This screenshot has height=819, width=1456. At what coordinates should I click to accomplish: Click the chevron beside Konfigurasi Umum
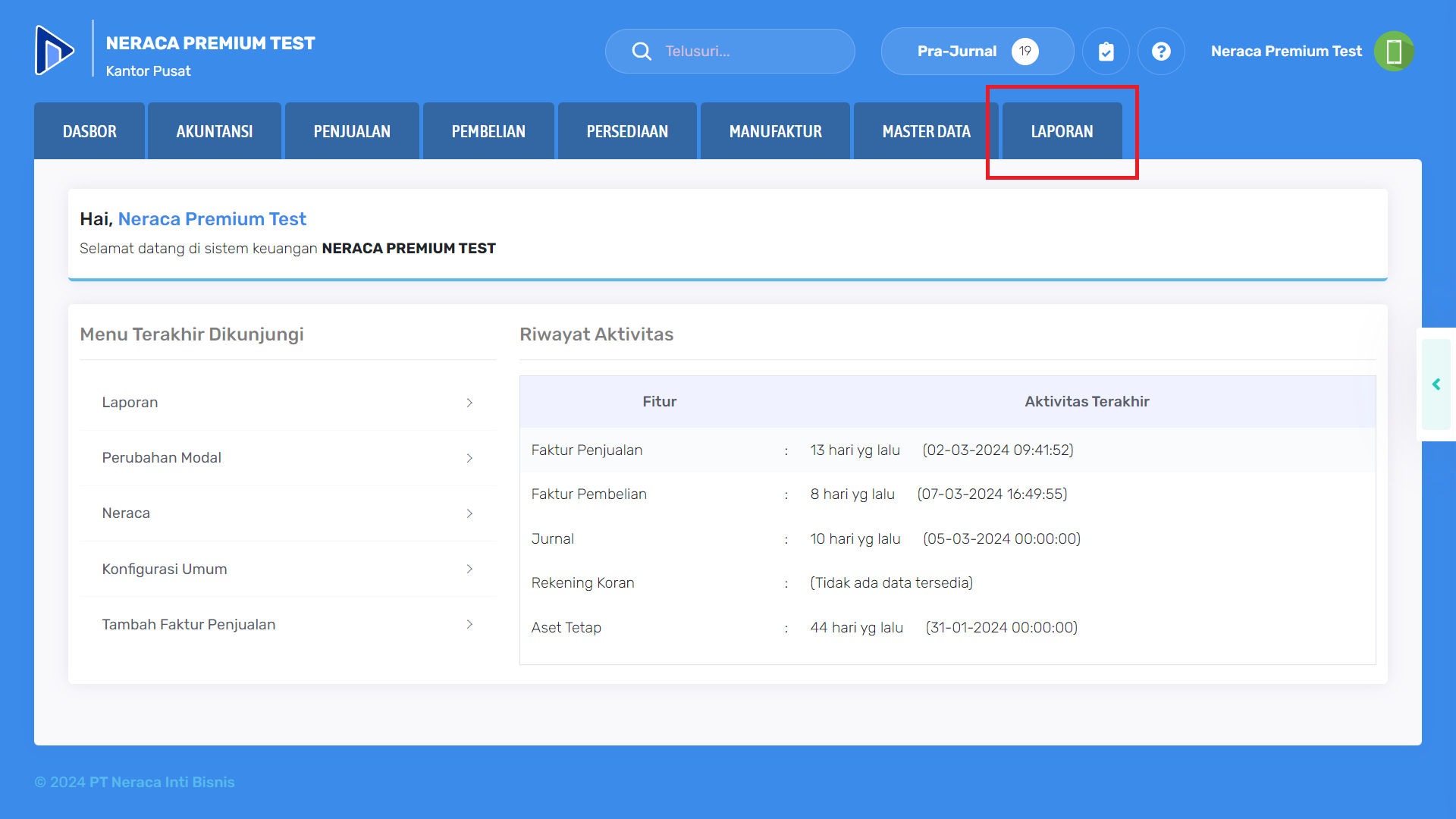click(469, 569)
